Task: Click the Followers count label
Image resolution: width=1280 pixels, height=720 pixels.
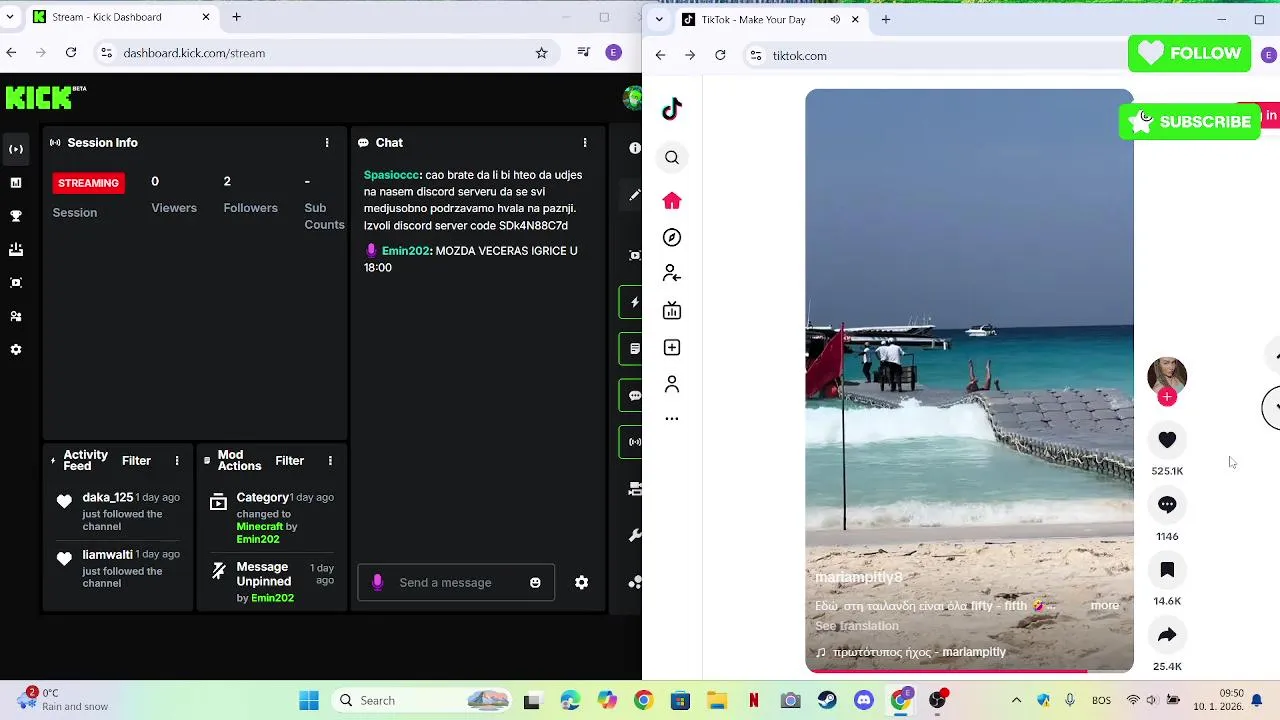Action: (x=250, y=208)
